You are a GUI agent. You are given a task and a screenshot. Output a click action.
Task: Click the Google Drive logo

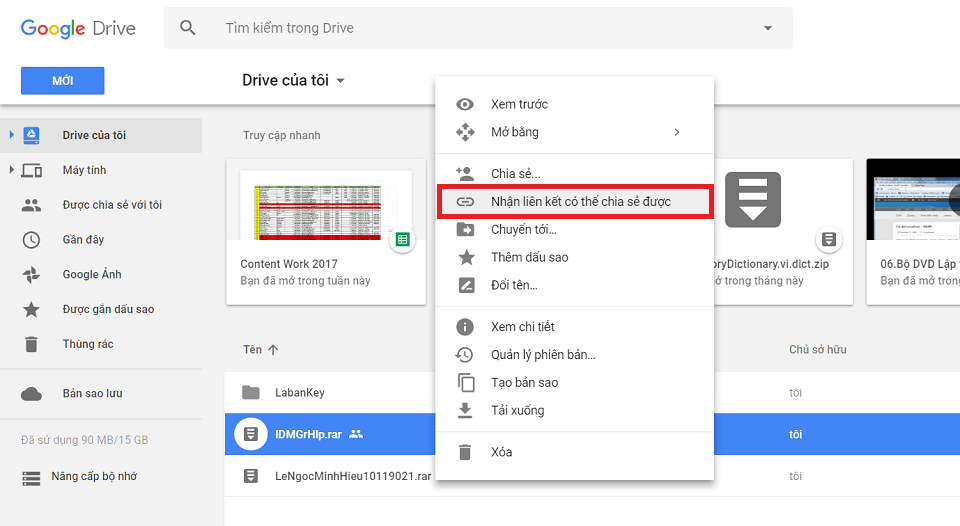(x=78, y=28)
